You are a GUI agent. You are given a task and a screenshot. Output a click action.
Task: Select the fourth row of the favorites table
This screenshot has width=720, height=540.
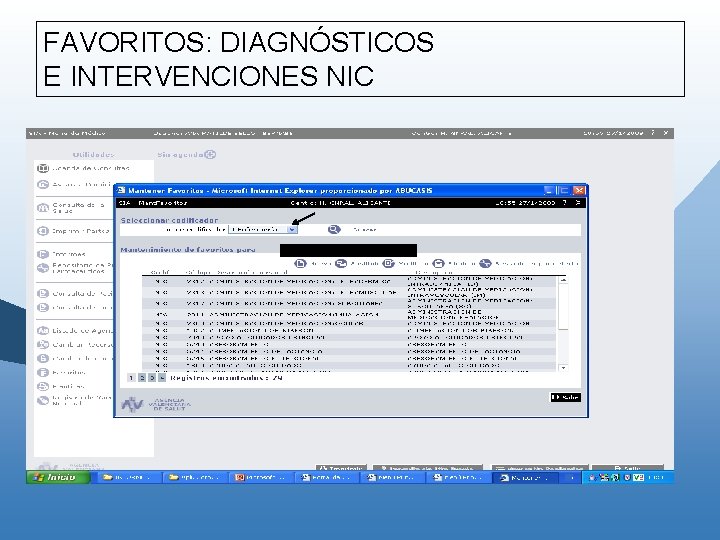[349, 315]
